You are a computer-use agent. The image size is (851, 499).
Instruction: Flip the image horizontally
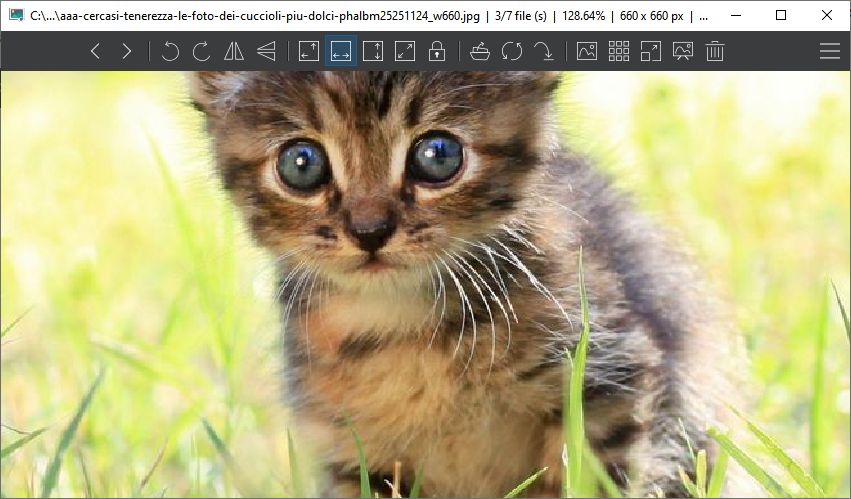(x=234, y=52)
